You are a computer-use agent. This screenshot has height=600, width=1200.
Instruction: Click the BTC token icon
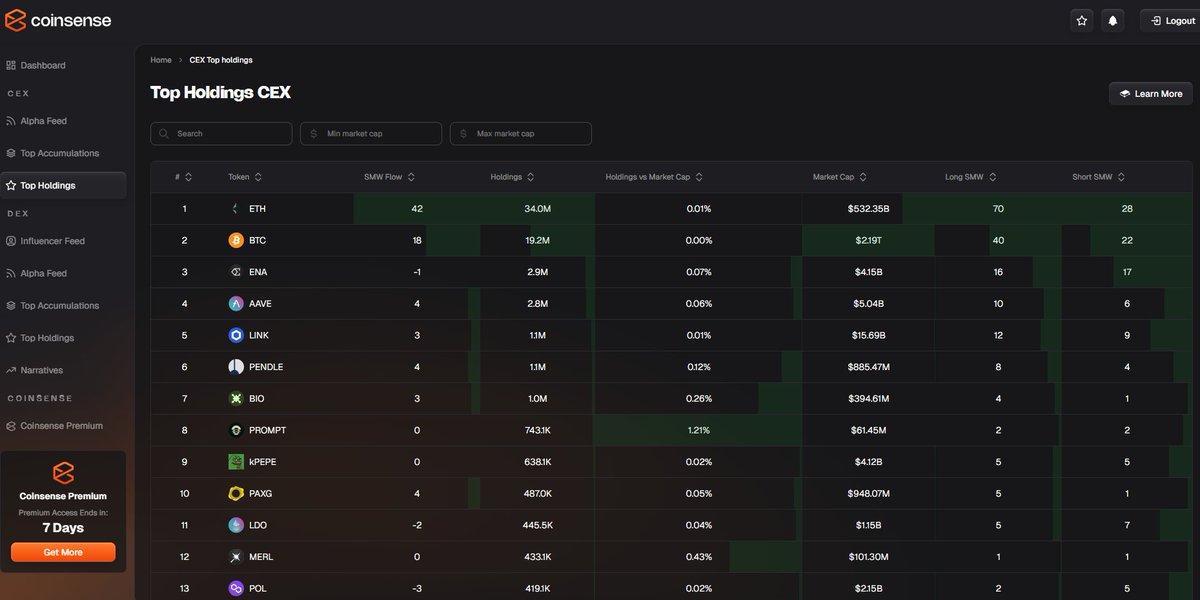coord(236,240)
